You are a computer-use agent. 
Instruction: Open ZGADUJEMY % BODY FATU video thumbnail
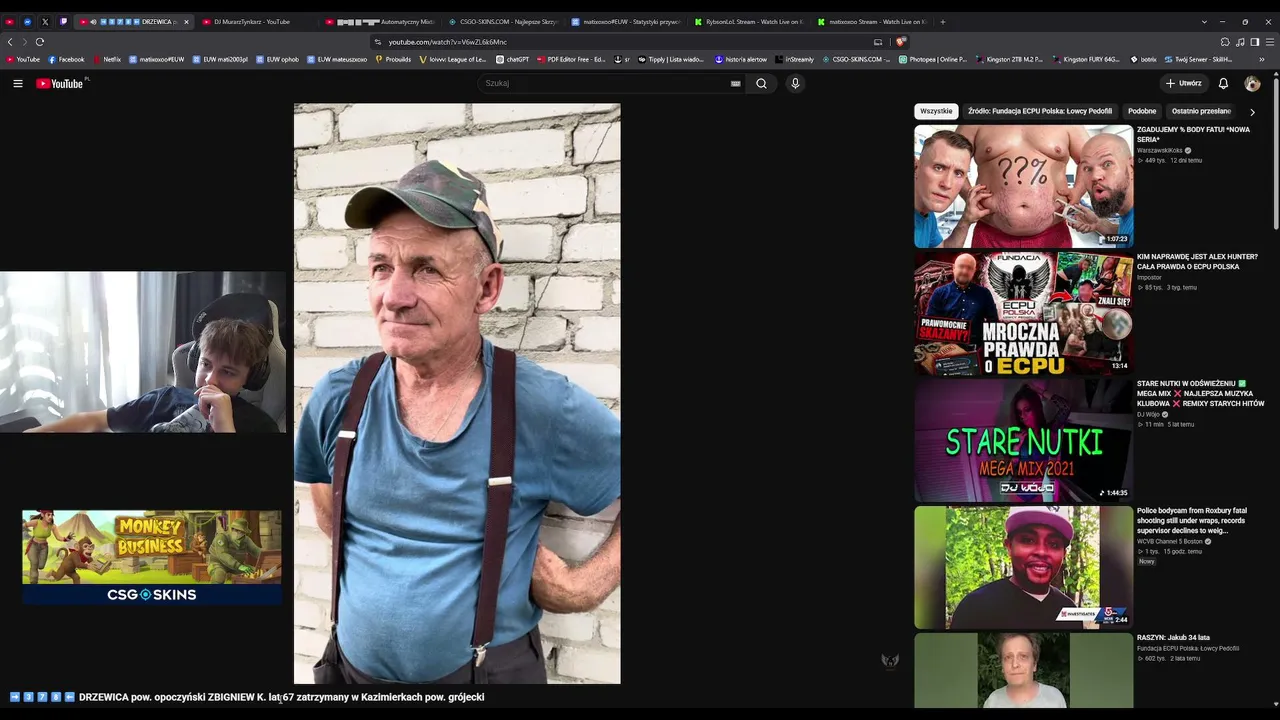pos(1024,186)
